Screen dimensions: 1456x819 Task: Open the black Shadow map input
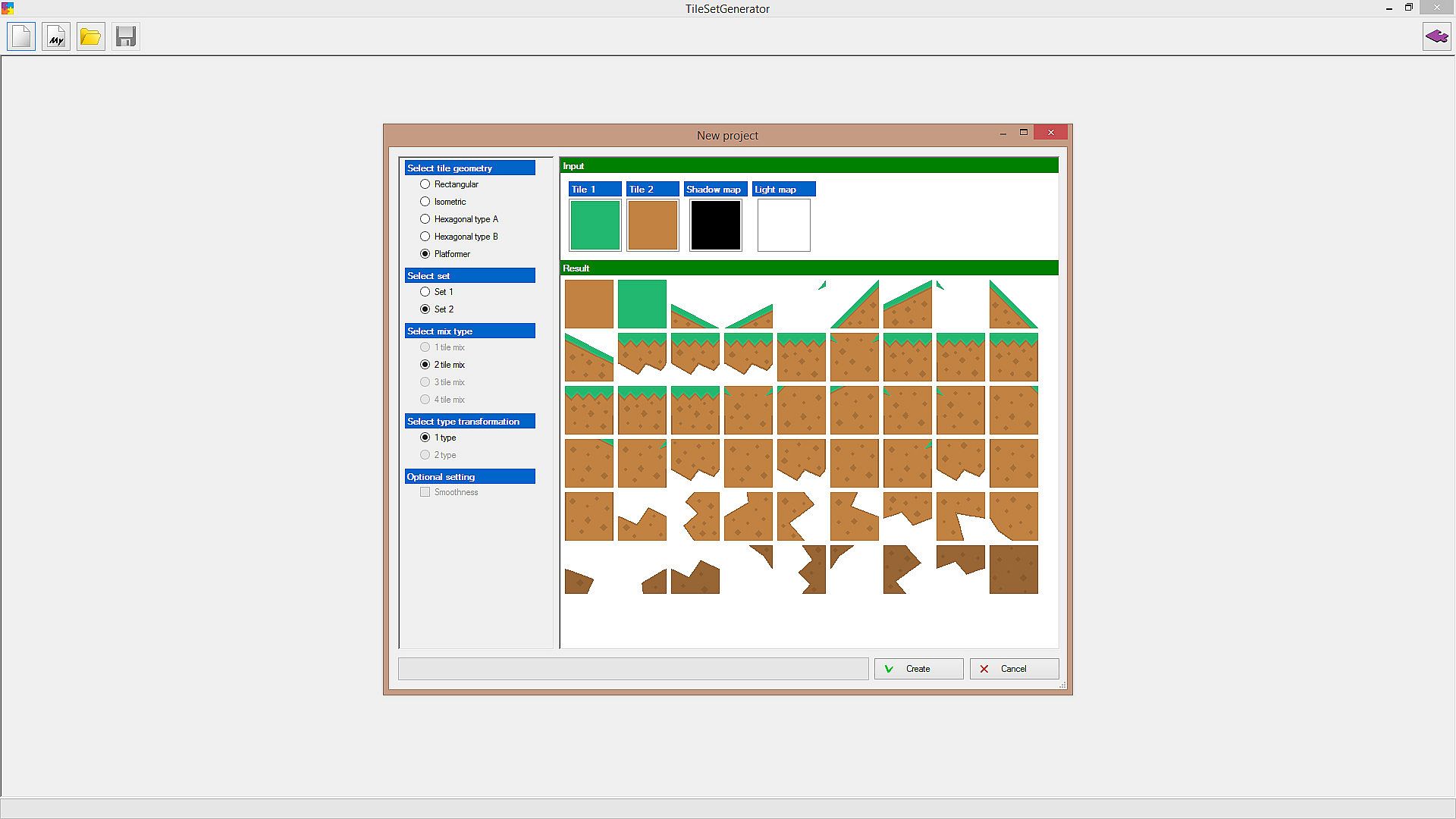(x=716, y=225)
